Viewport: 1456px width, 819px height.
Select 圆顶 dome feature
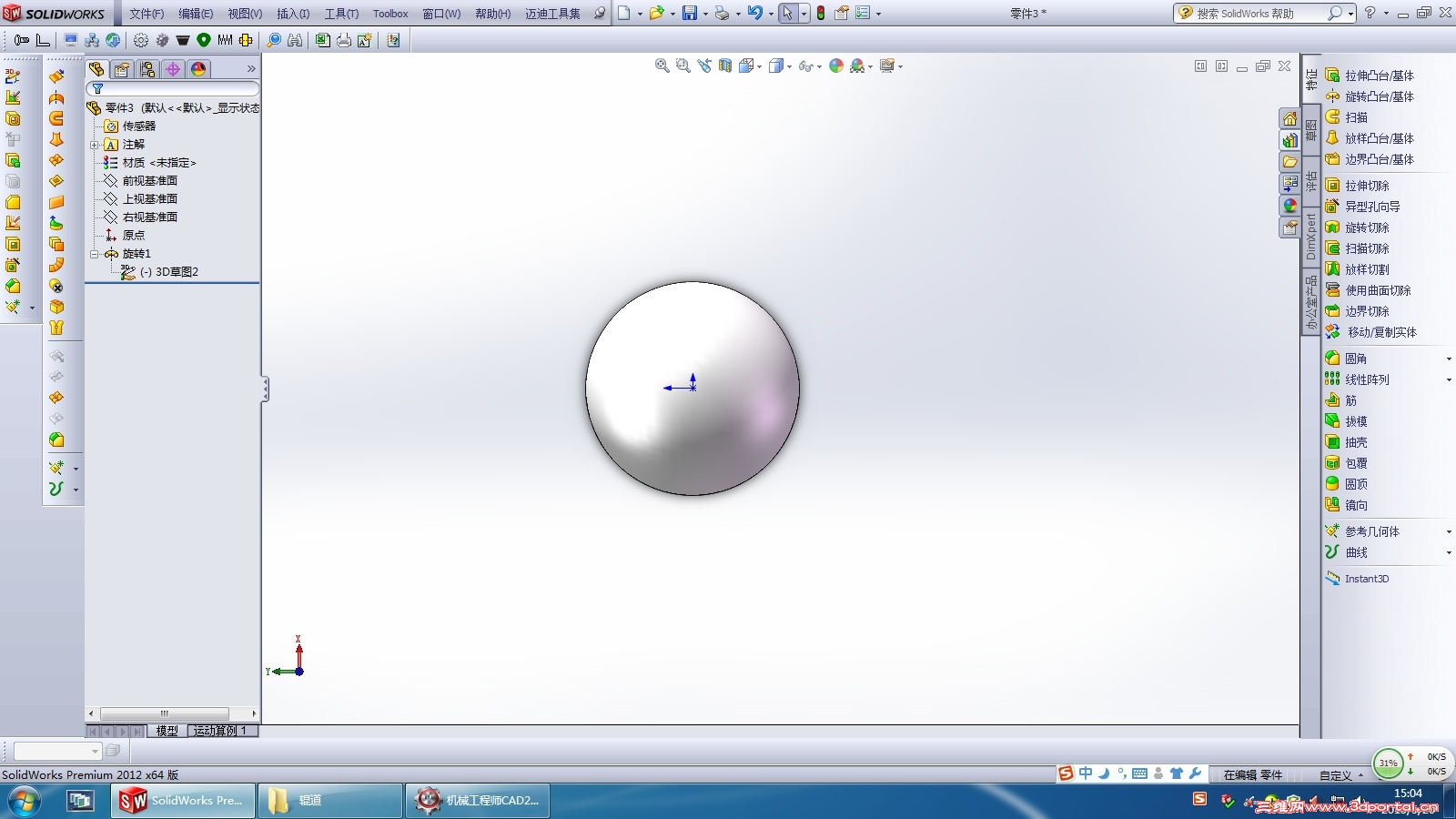(x=1347, y=484)
